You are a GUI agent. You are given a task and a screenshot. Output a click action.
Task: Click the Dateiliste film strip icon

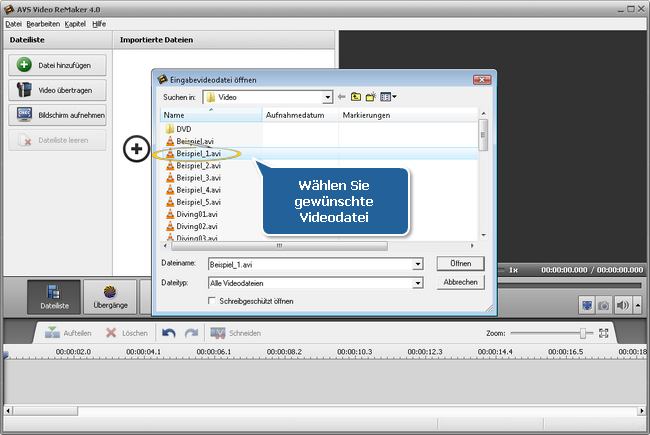coord(53,292)
